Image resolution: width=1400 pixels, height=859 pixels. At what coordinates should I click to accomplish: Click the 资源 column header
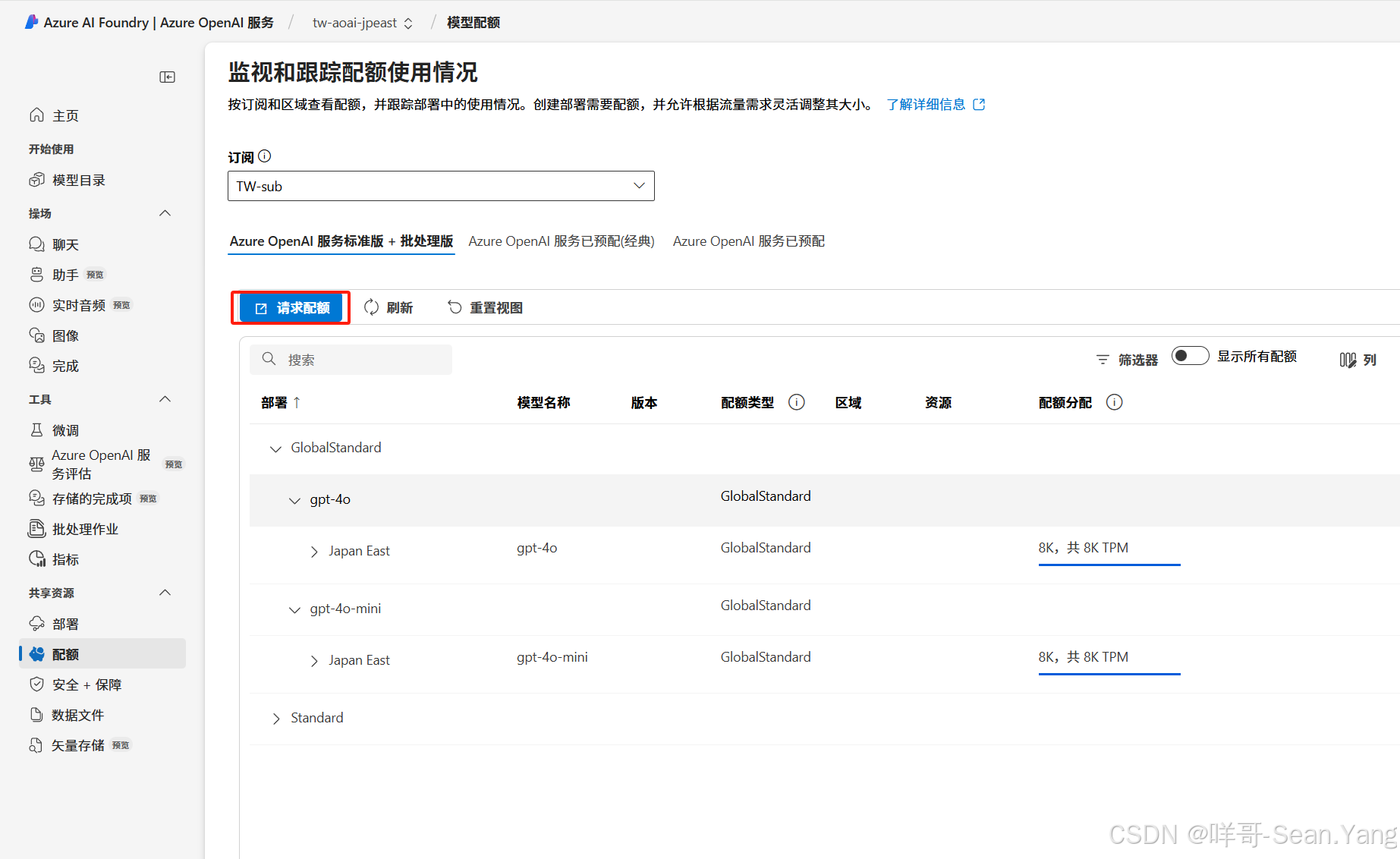pos(938,403)
